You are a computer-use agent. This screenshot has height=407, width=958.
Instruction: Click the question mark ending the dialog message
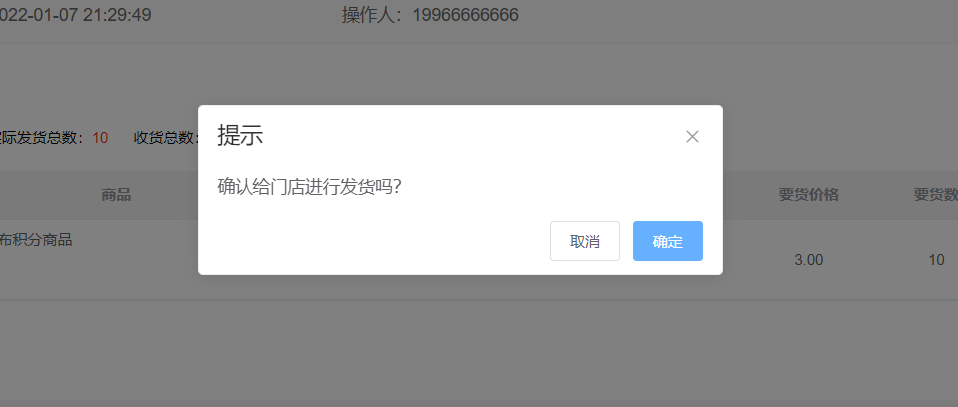(x=396, y=186)
